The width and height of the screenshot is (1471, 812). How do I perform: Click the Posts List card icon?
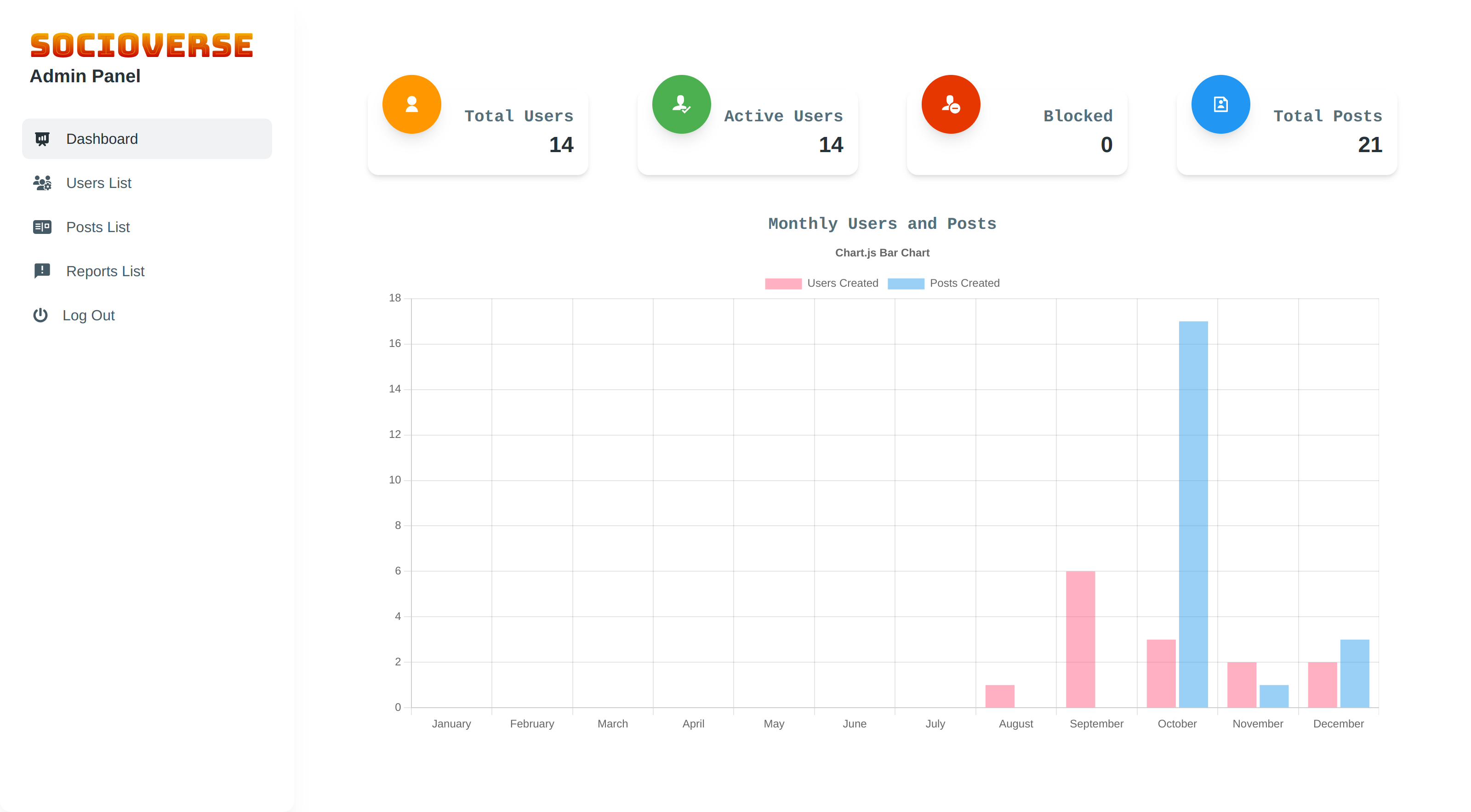pos(42,227)
